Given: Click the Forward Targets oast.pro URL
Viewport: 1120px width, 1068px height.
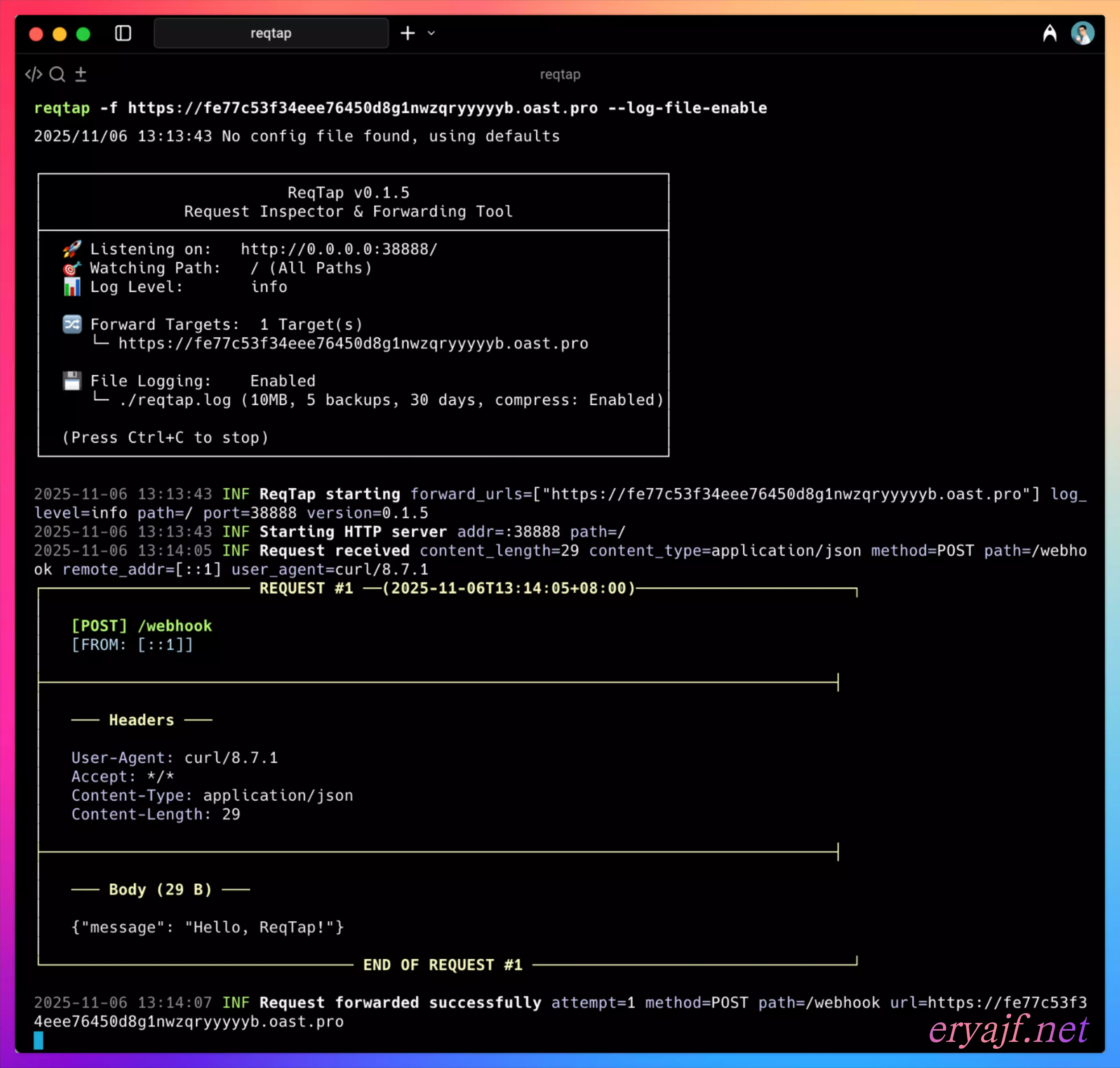Looking at the screenshot, I should (x=353, y=343).
